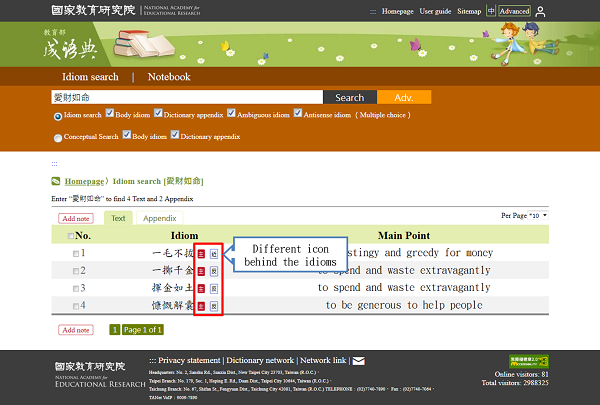The height and width of the screenshot is (405, 600).
Task: Click the idiom search input field
Action: tap(186, 98)
